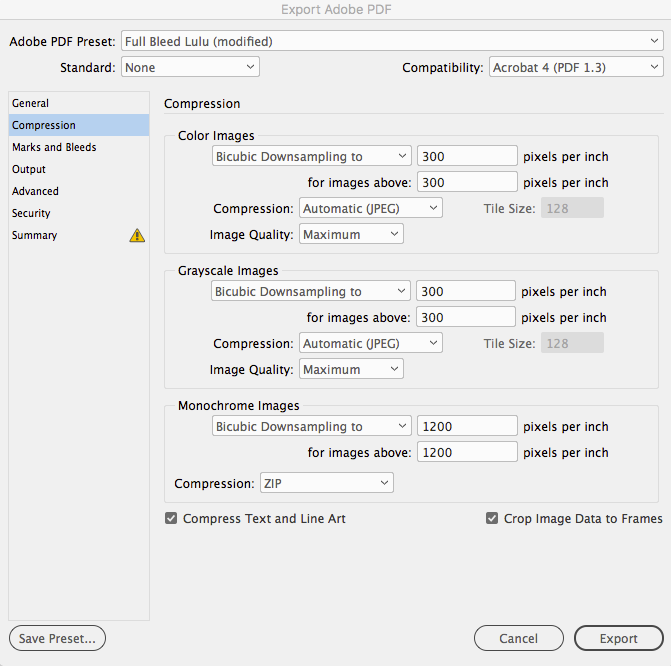
Task: Select Output in the sidebar
Action: [x=79, y=169]
